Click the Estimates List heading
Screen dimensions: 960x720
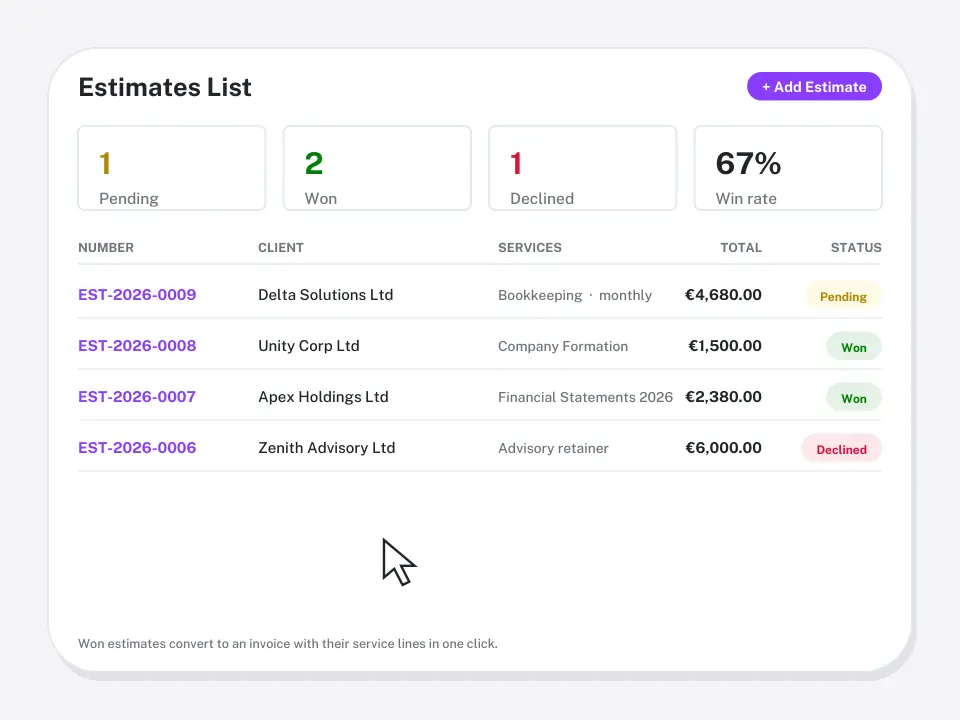[165, 87]
